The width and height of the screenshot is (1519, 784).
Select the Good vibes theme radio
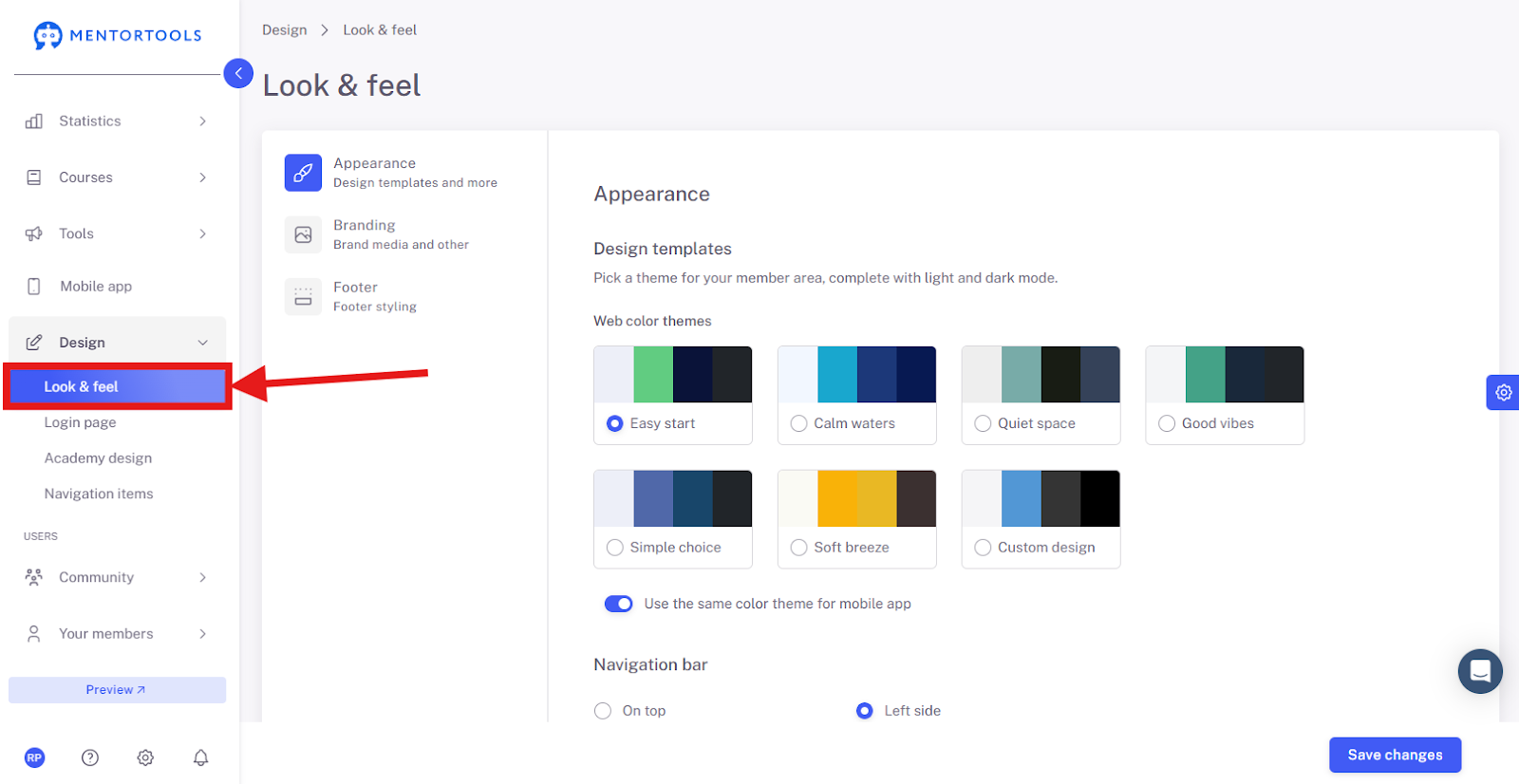pyautogui.click(x=1167, y=423)
